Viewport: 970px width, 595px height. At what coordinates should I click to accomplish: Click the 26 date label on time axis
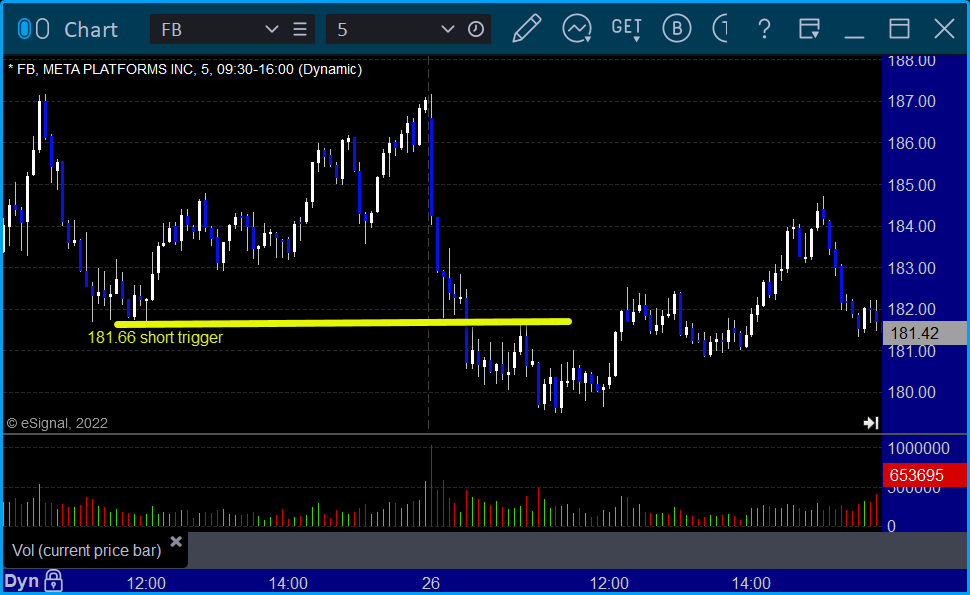[x=431, y=583]
